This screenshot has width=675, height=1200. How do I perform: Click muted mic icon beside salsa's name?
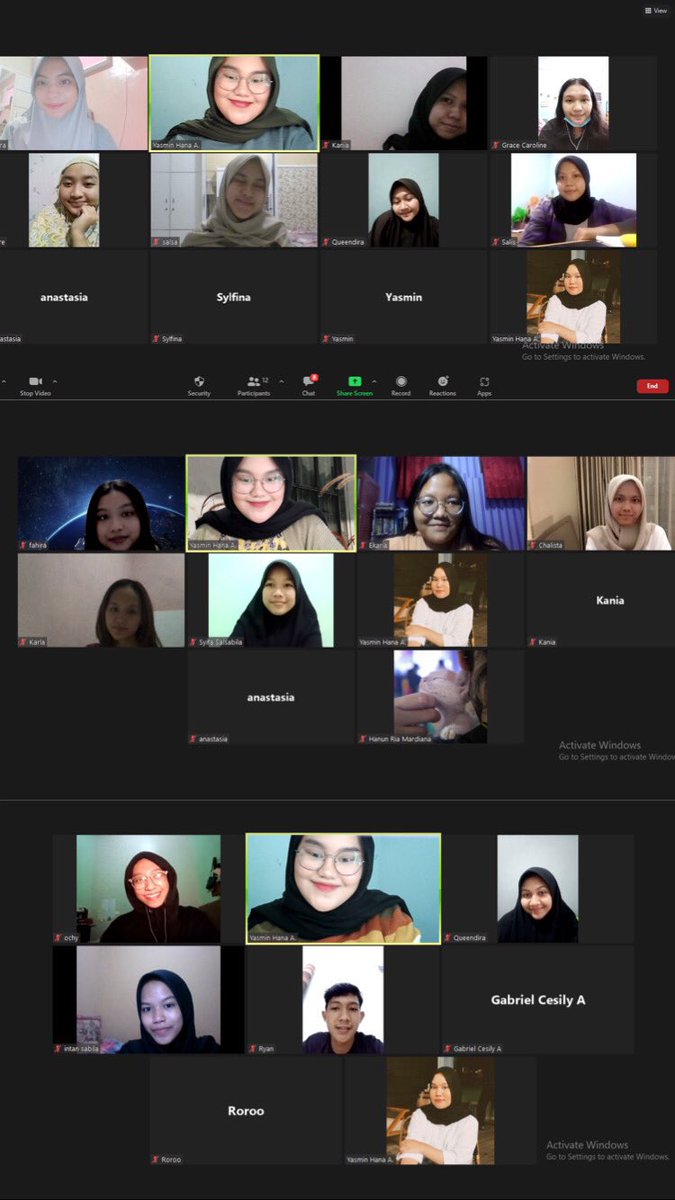(156, 242)
